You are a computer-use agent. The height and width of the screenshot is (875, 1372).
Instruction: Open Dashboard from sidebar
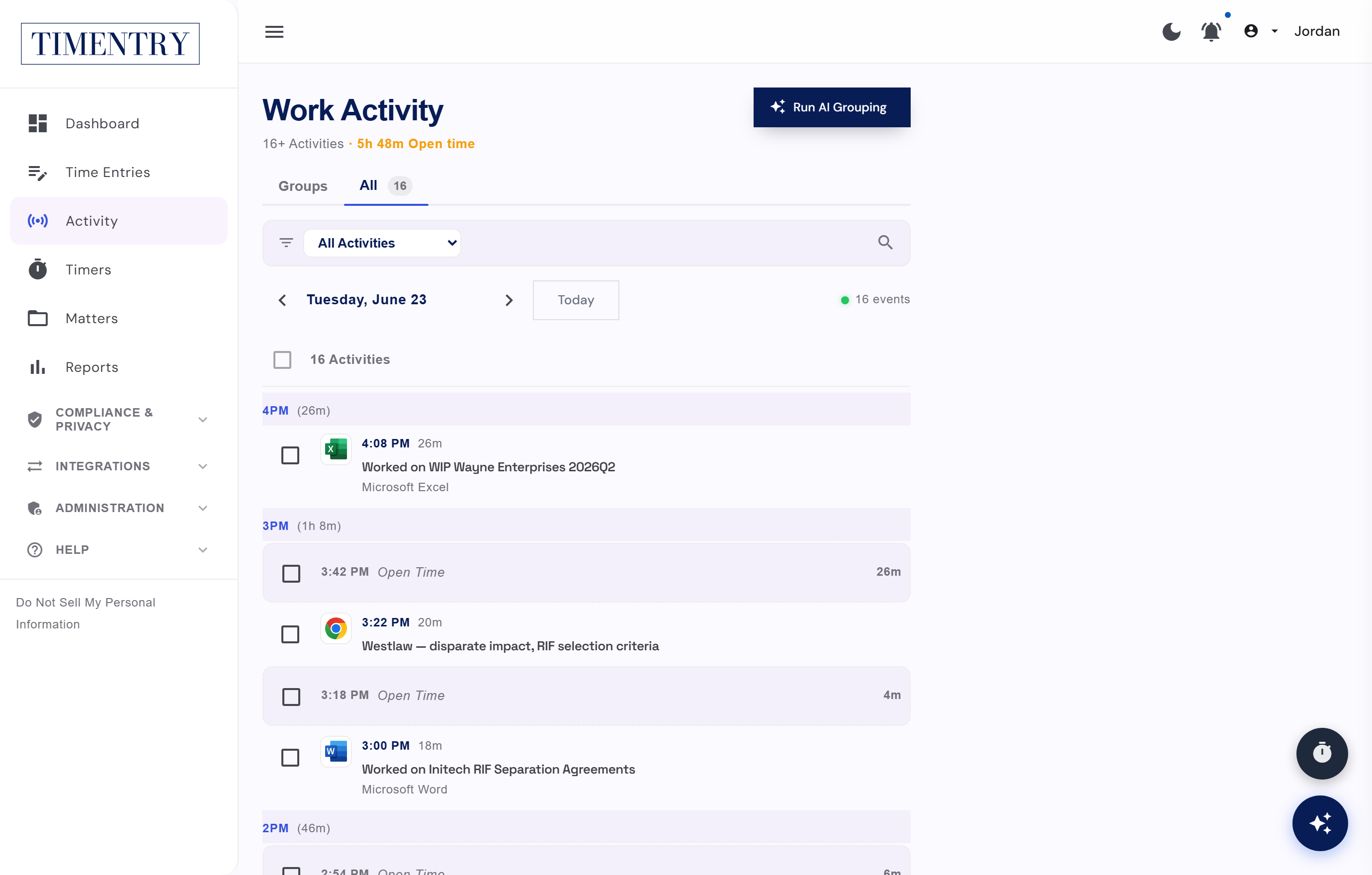pos(118,124)
